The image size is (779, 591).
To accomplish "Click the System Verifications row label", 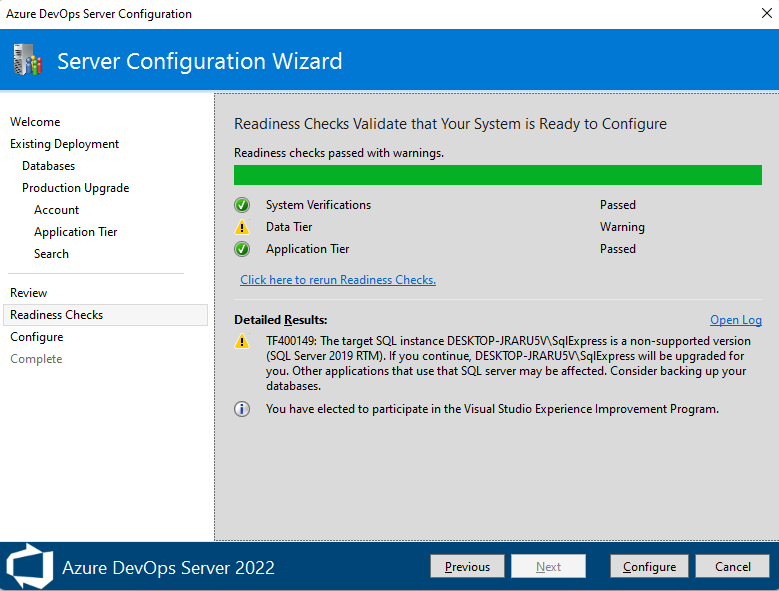I will [x=318, y=205].
